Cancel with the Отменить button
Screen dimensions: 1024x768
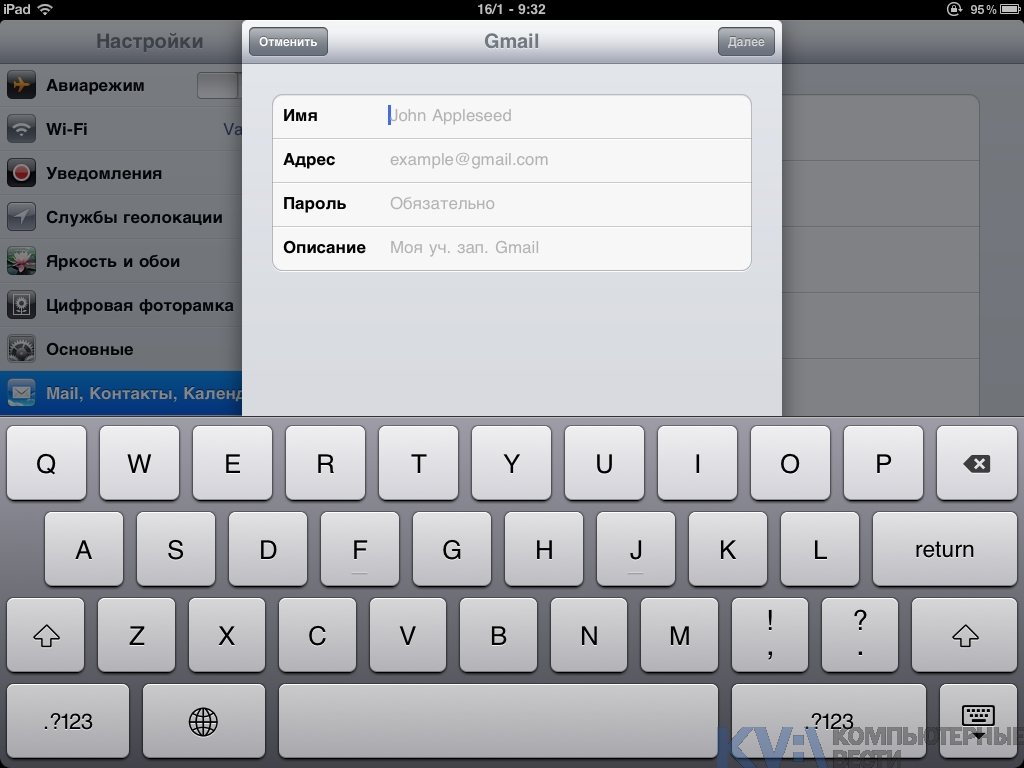tap(288, 42)
